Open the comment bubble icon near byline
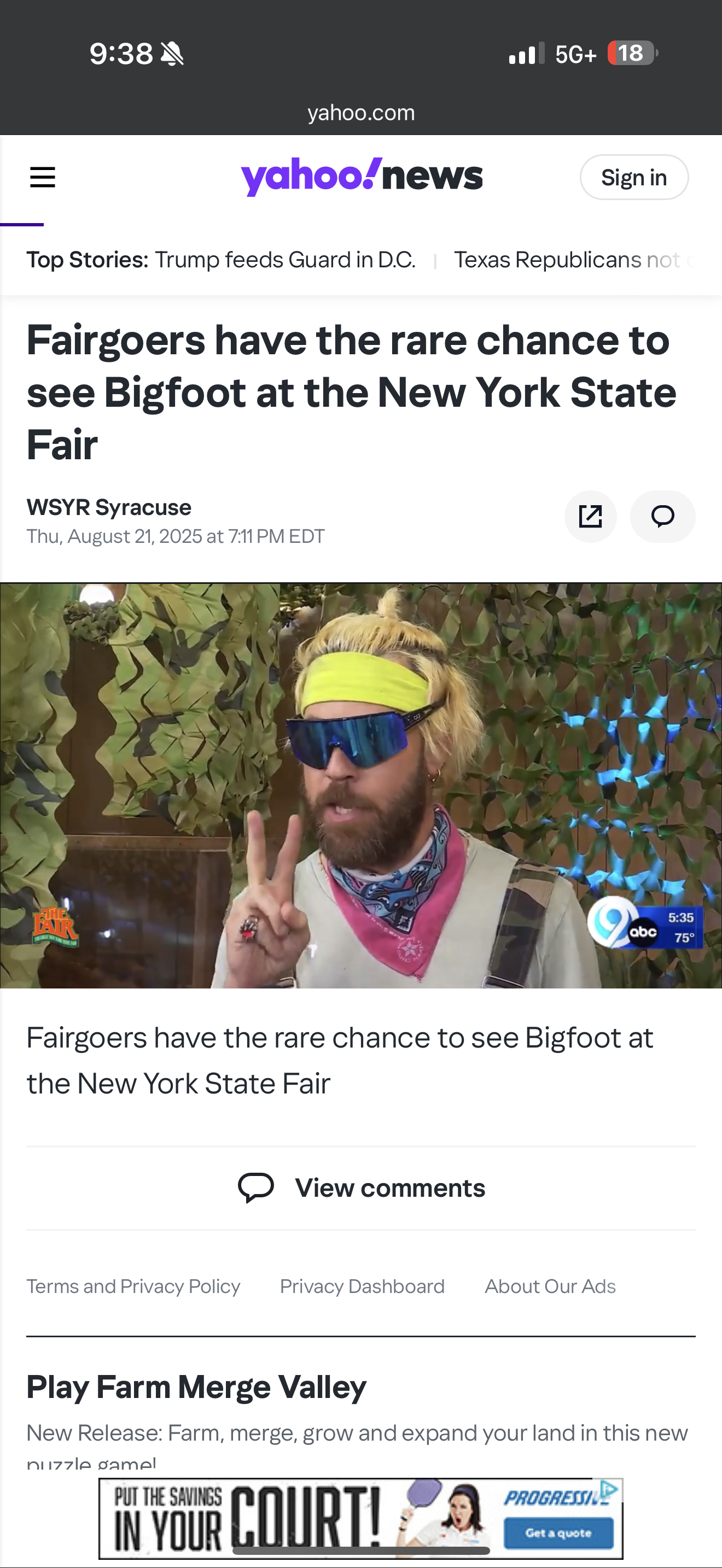Image resolution: width=722 pixels, height=1568 pixels. [662, 516]
